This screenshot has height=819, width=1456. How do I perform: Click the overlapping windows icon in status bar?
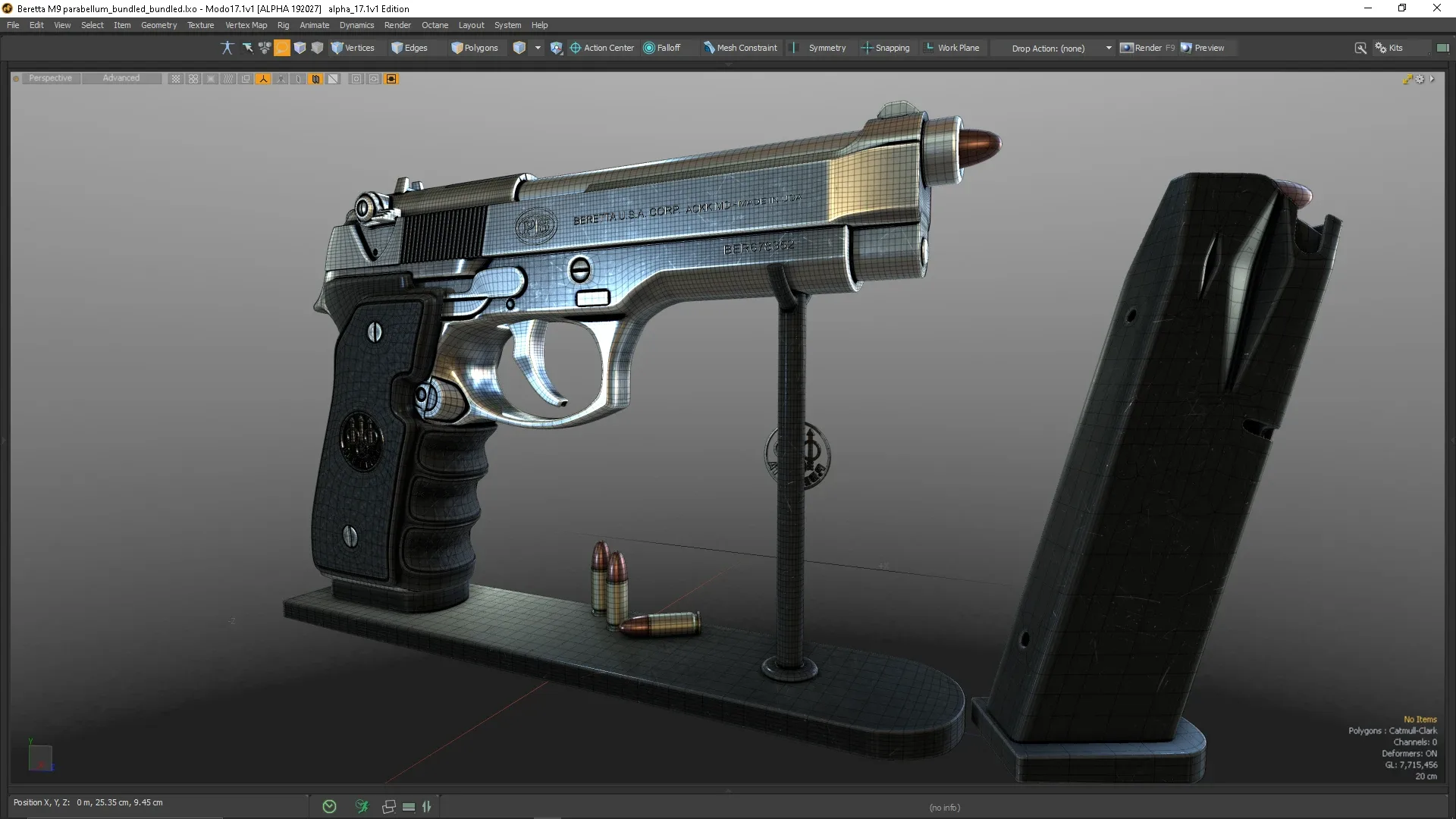coord(389,807)
